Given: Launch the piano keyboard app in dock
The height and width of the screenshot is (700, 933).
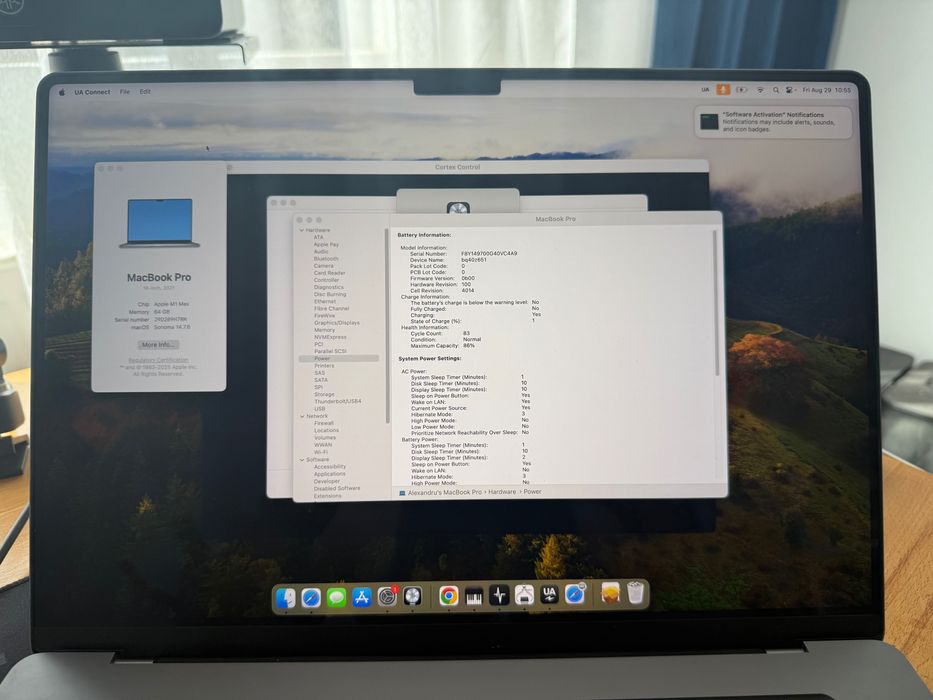Looking at the screenshot, I should point(474,596).
